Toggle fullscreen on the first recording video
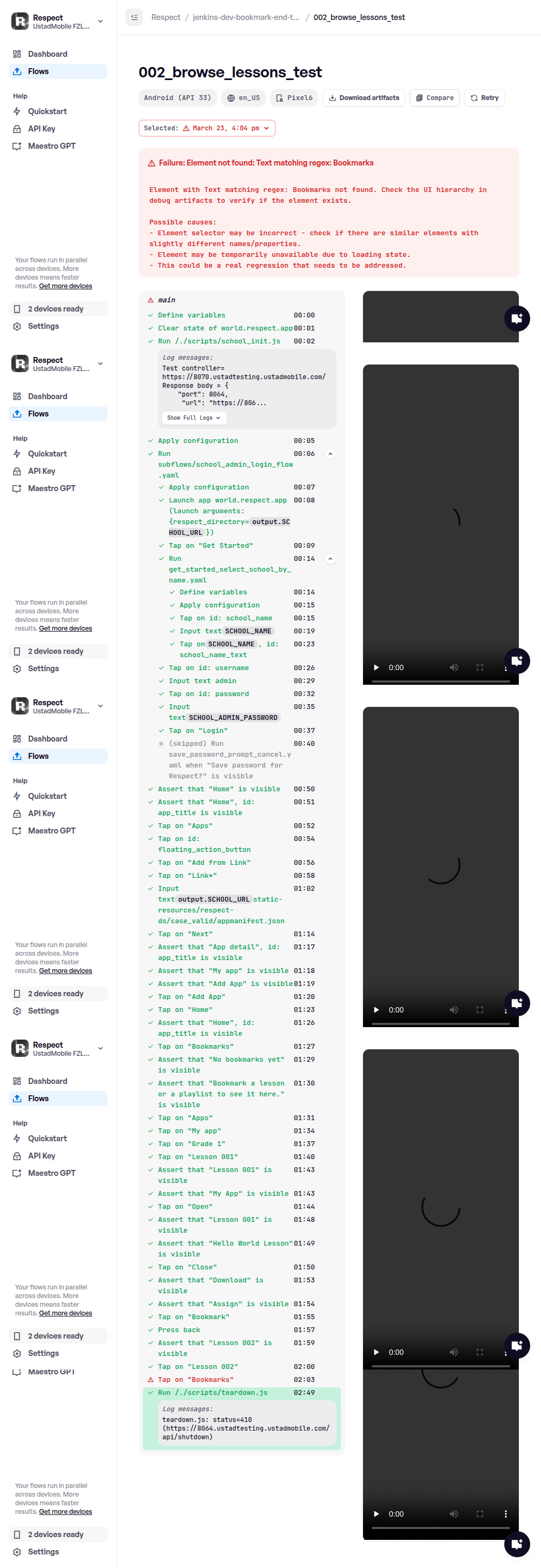This screenshot has height=1568, width=541. pos(479,668)
